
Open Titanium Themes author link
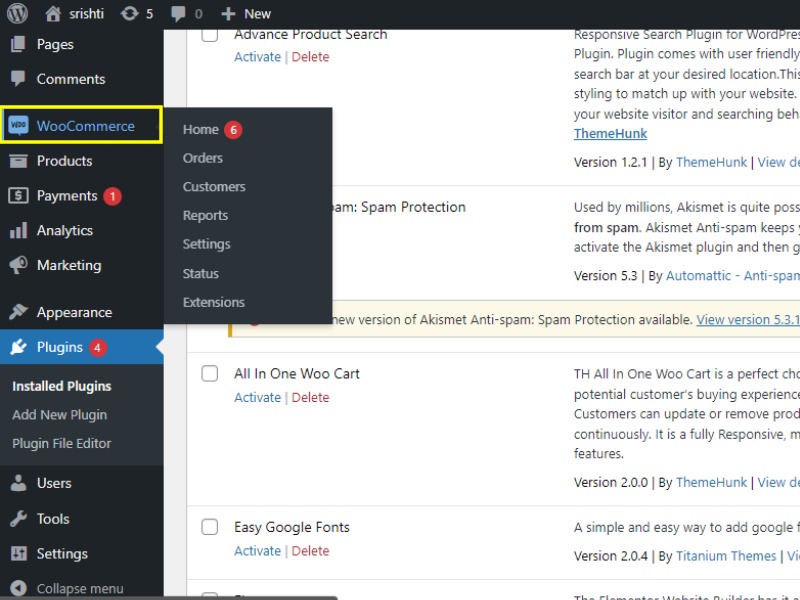tap(726, 556)
